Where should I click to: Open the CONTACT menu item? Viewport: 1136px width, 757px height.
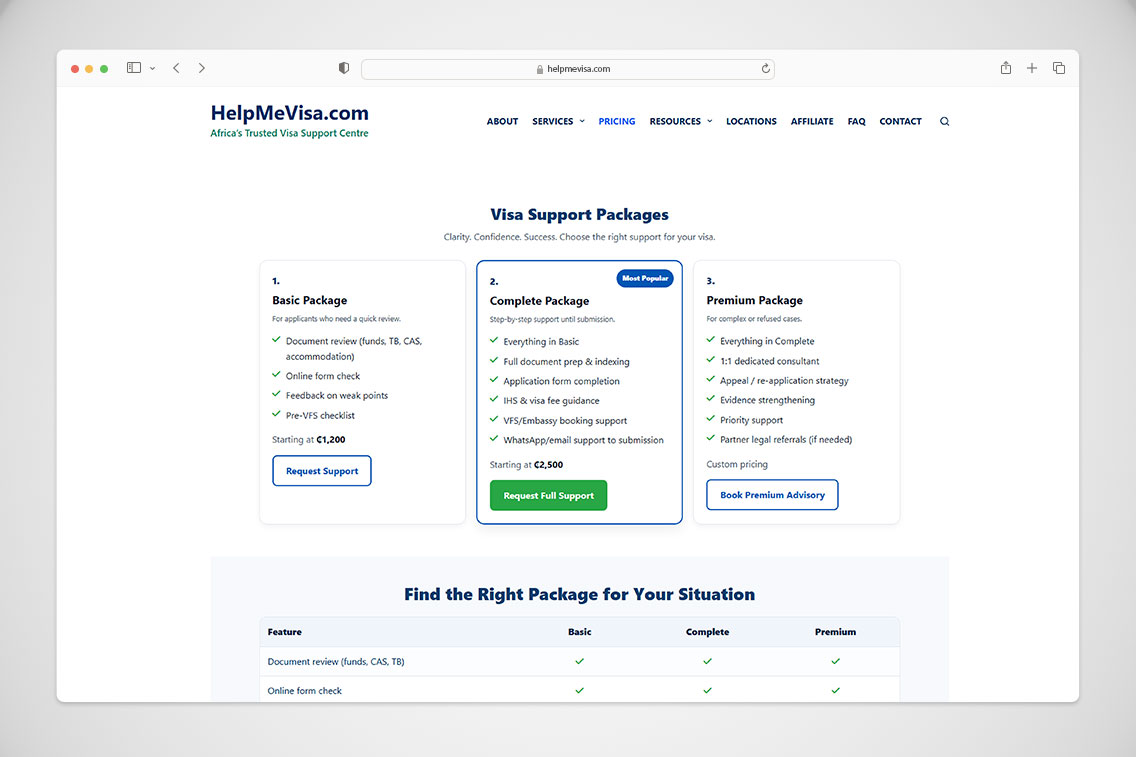[900, 121]
